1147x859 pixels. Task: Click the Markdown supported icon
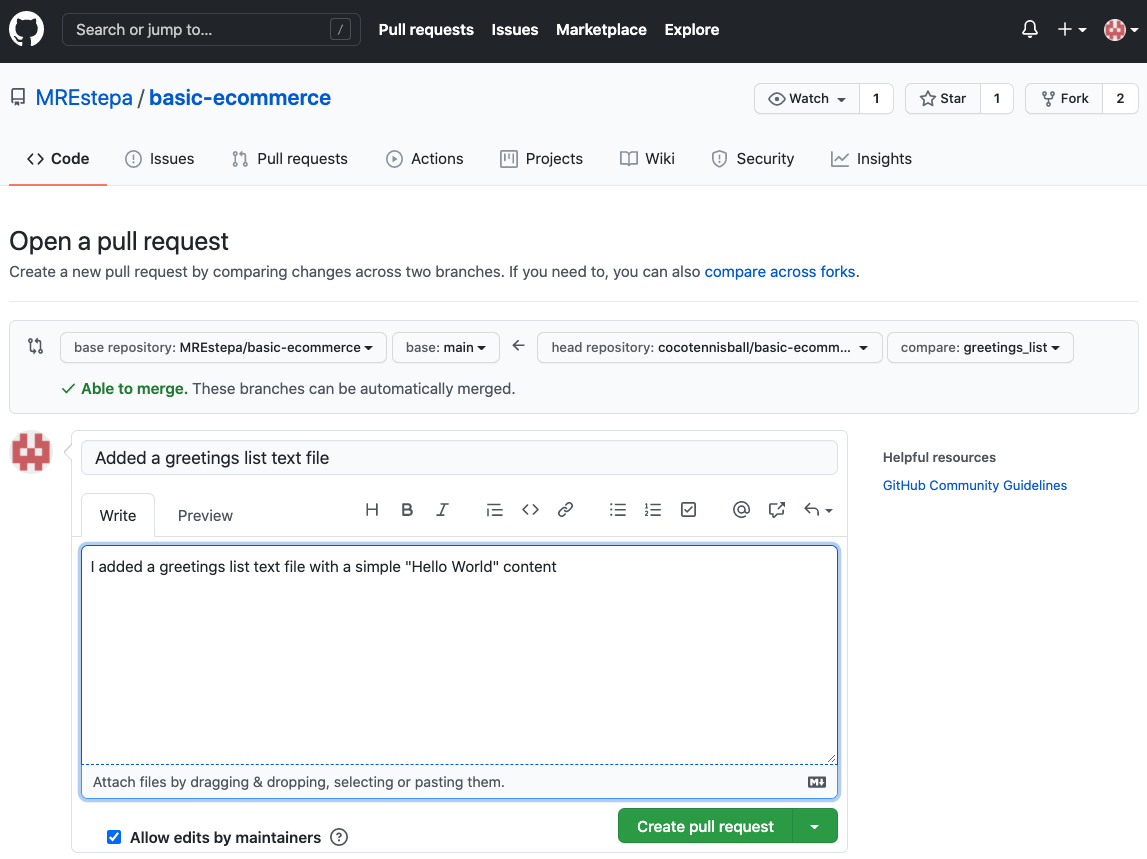[816, 782]
